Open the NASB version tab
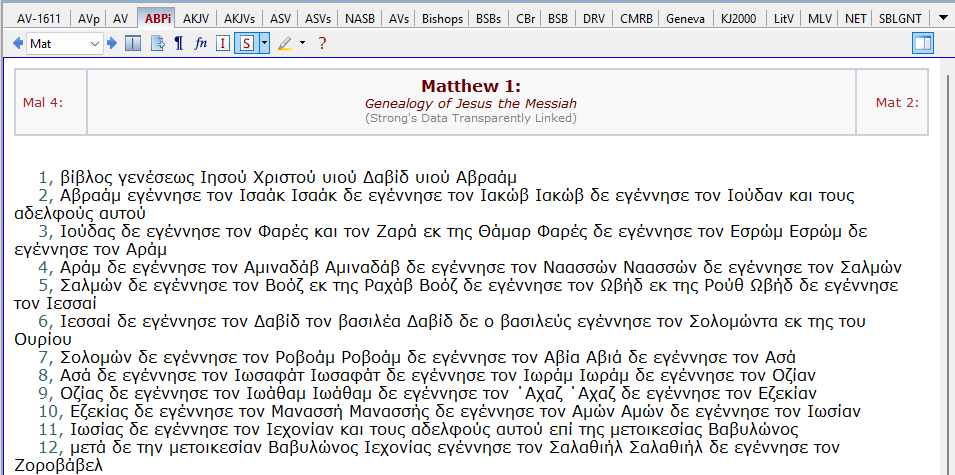The width and height of the screenshot is (955, 475). coord(360,19)
